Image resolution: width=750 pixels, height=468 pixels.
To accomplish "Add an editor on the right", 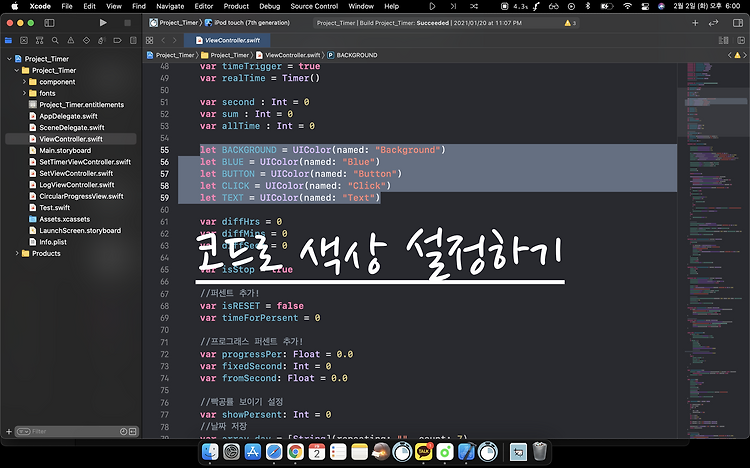I will (x=741, y=41).
